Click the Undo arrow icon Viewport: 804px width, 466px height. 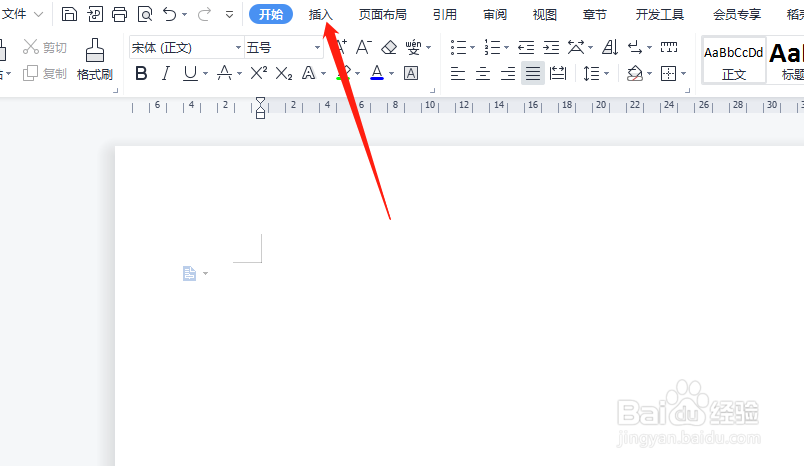(170, 14)
